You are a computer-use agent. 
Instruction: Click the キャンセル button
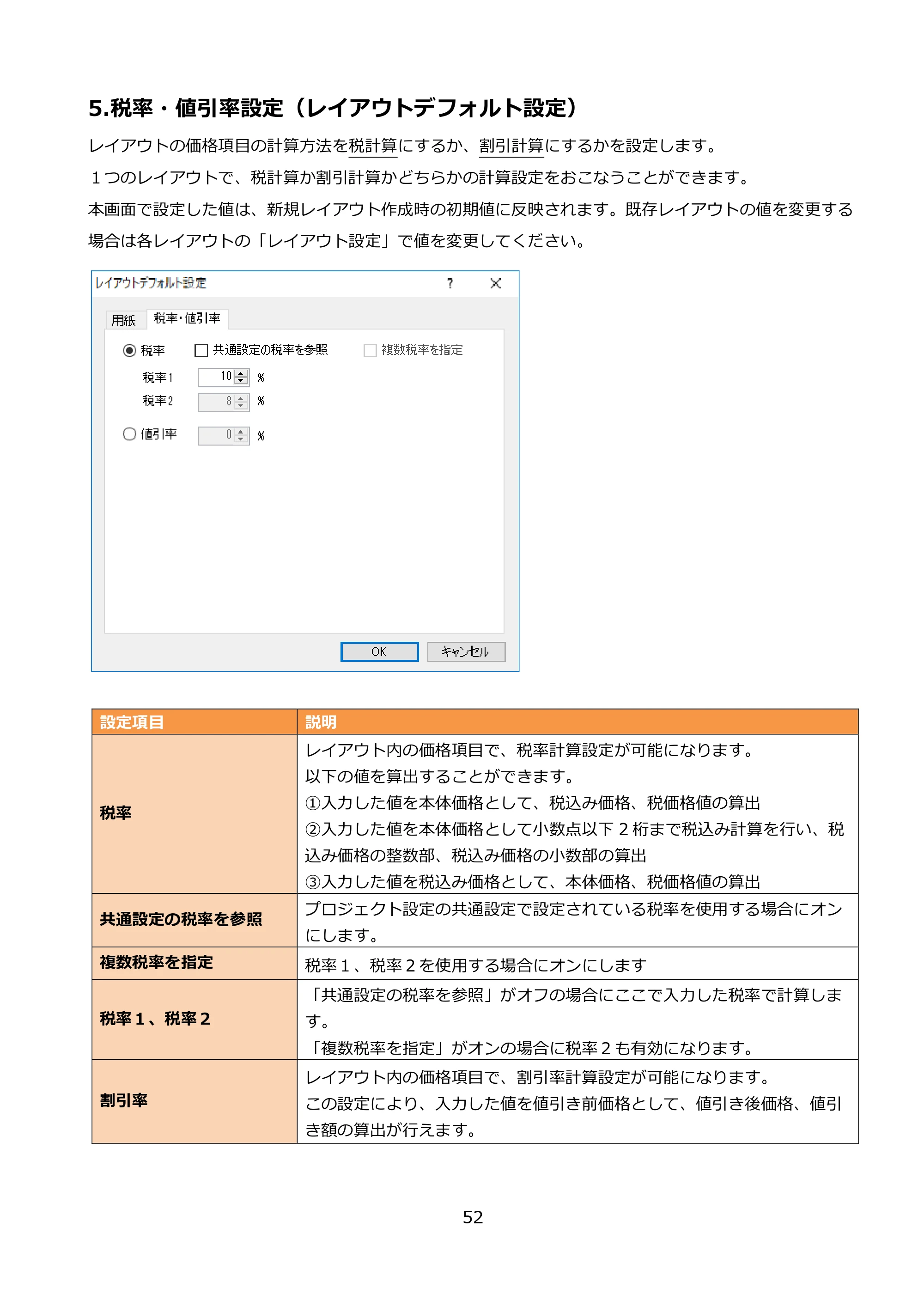tap(466, 652)
